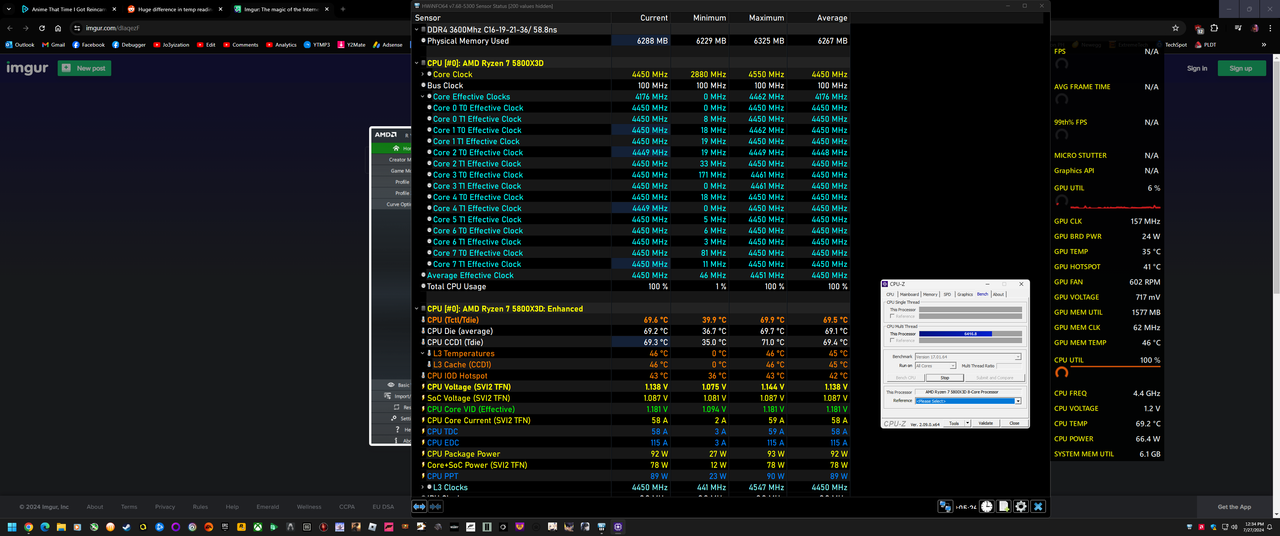Switch to SPD tab in CPU-Z
1280x536 pixels.
click(947, 294)
